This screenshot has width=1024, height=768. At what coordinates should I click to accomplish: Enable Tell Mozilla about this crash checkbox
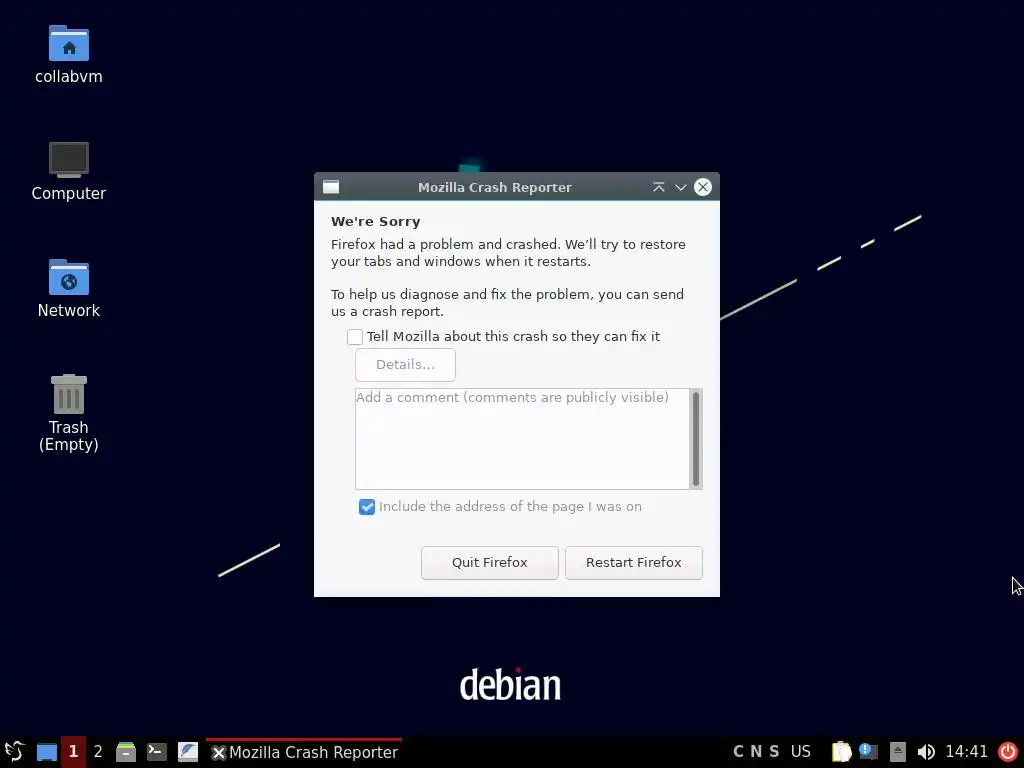[x=355, y=336]
